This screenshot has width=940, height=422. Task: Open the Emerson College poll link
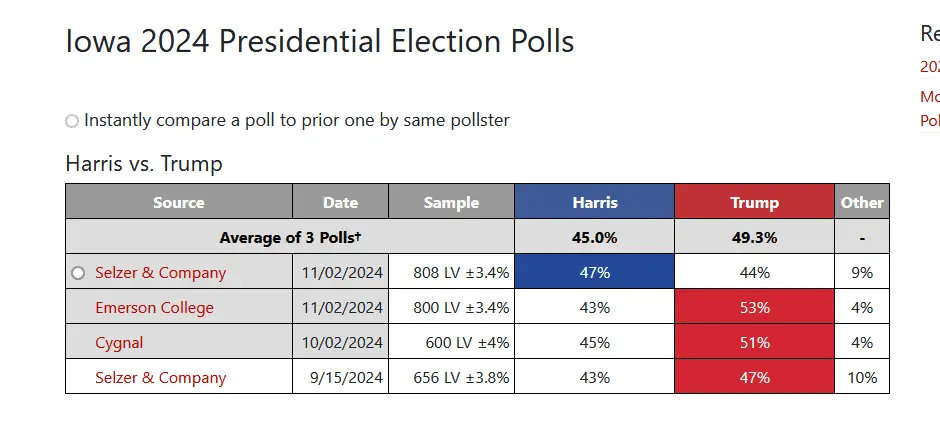pyautogui.click(x=154, y=308)
